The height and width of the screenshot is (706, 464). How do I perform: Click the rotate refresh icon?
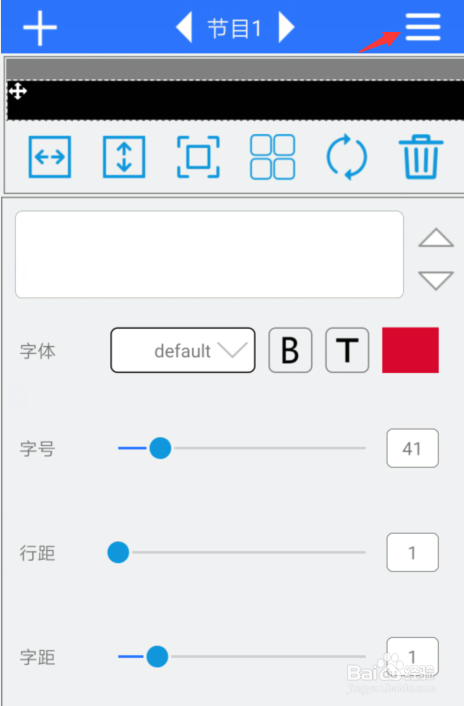tap(347, 157)
